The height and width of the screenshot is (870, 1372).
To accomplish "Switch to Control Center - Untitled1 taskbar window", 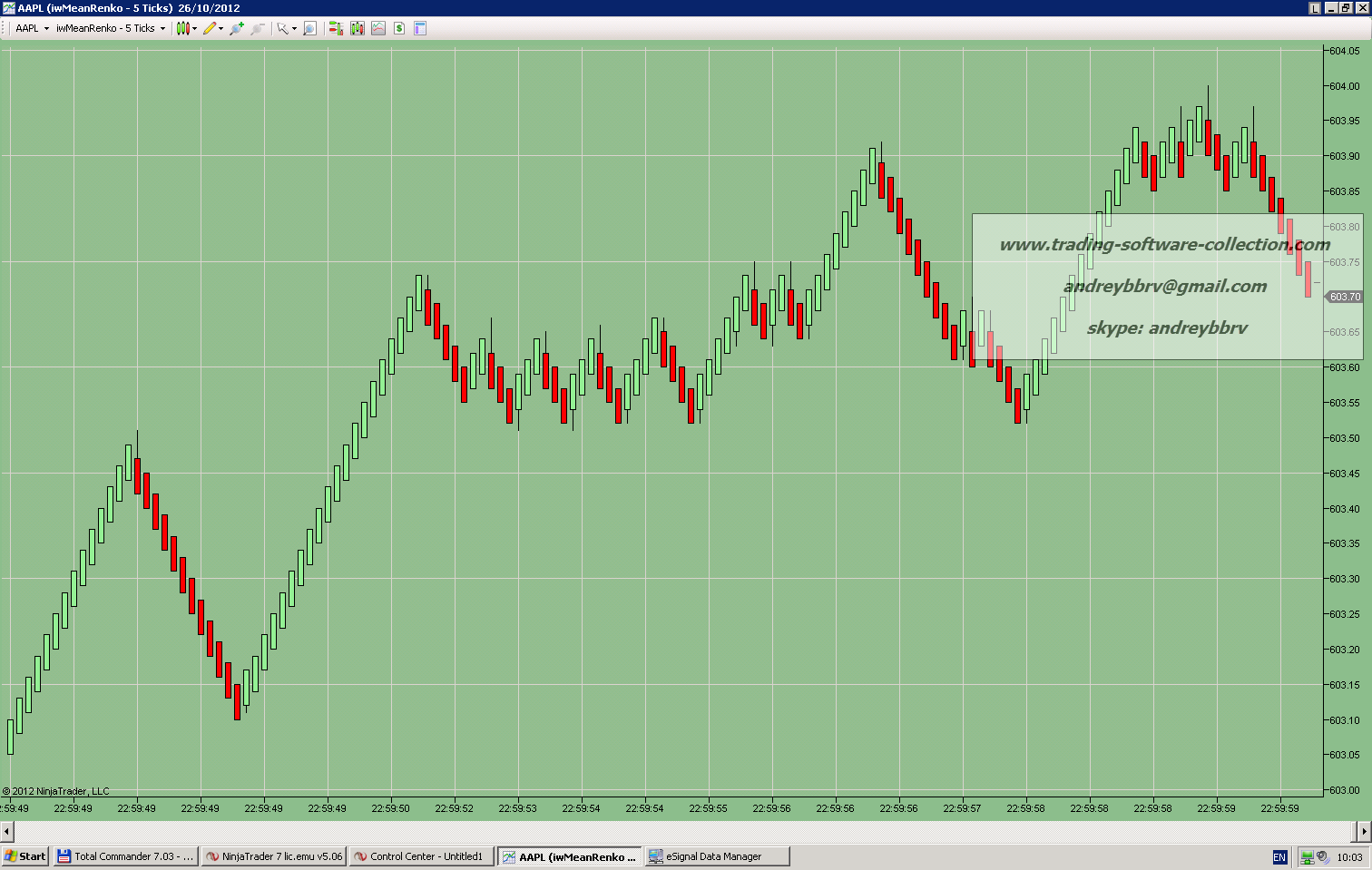I will [422, 856].
